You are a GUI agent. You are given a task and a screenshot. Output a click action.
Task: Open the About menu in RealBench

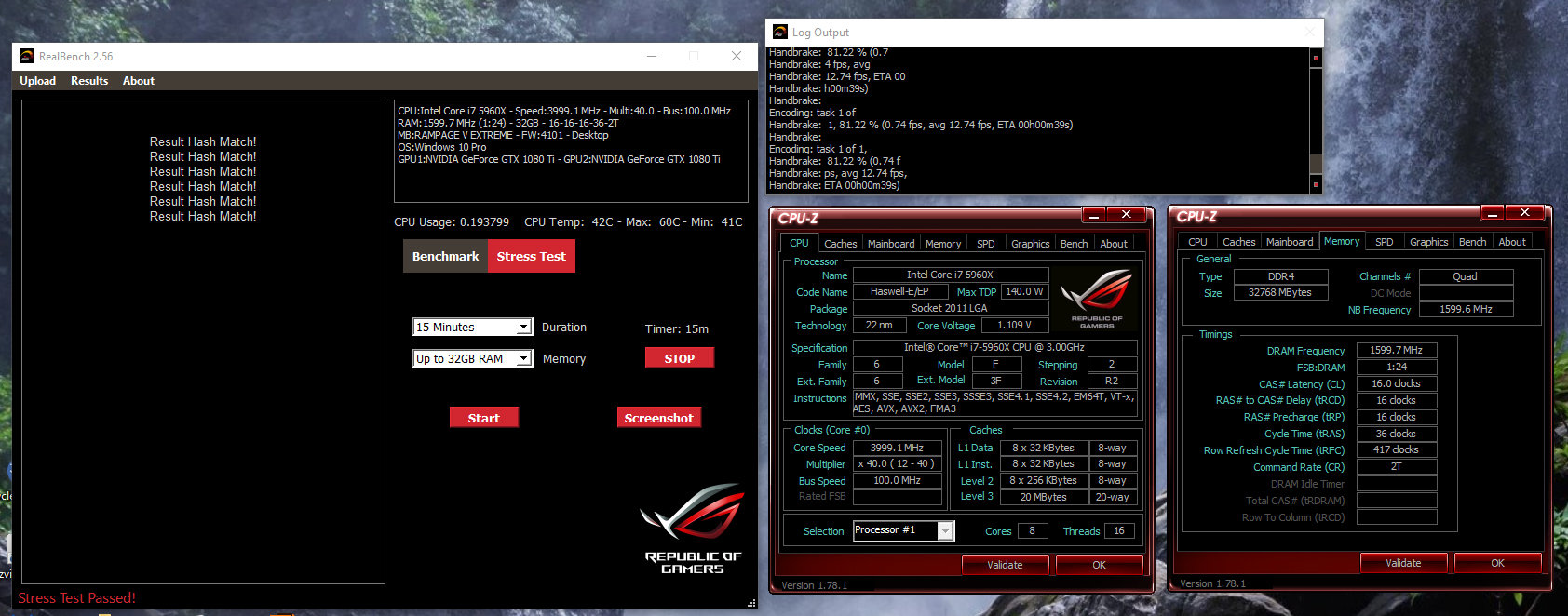tap(139, 81)
